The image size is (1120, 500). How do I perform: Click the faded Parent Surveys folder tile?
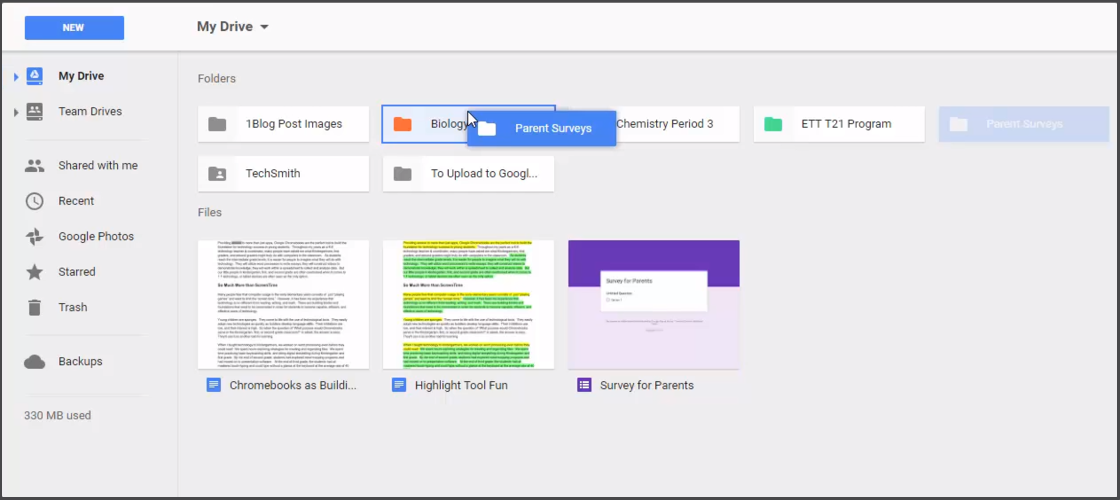coord(1024,124)
